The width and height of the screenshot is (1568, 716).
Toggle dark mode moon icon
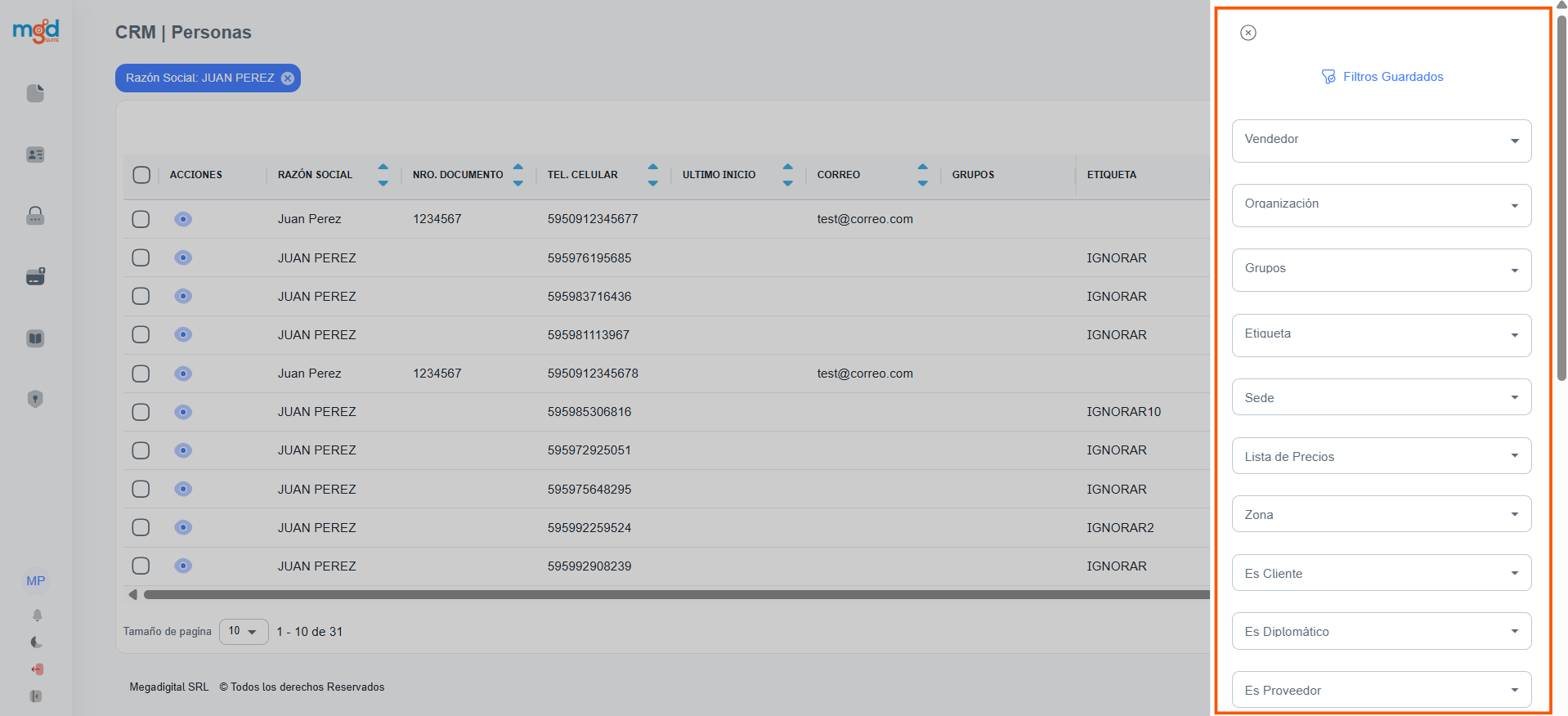pos(37,642)
